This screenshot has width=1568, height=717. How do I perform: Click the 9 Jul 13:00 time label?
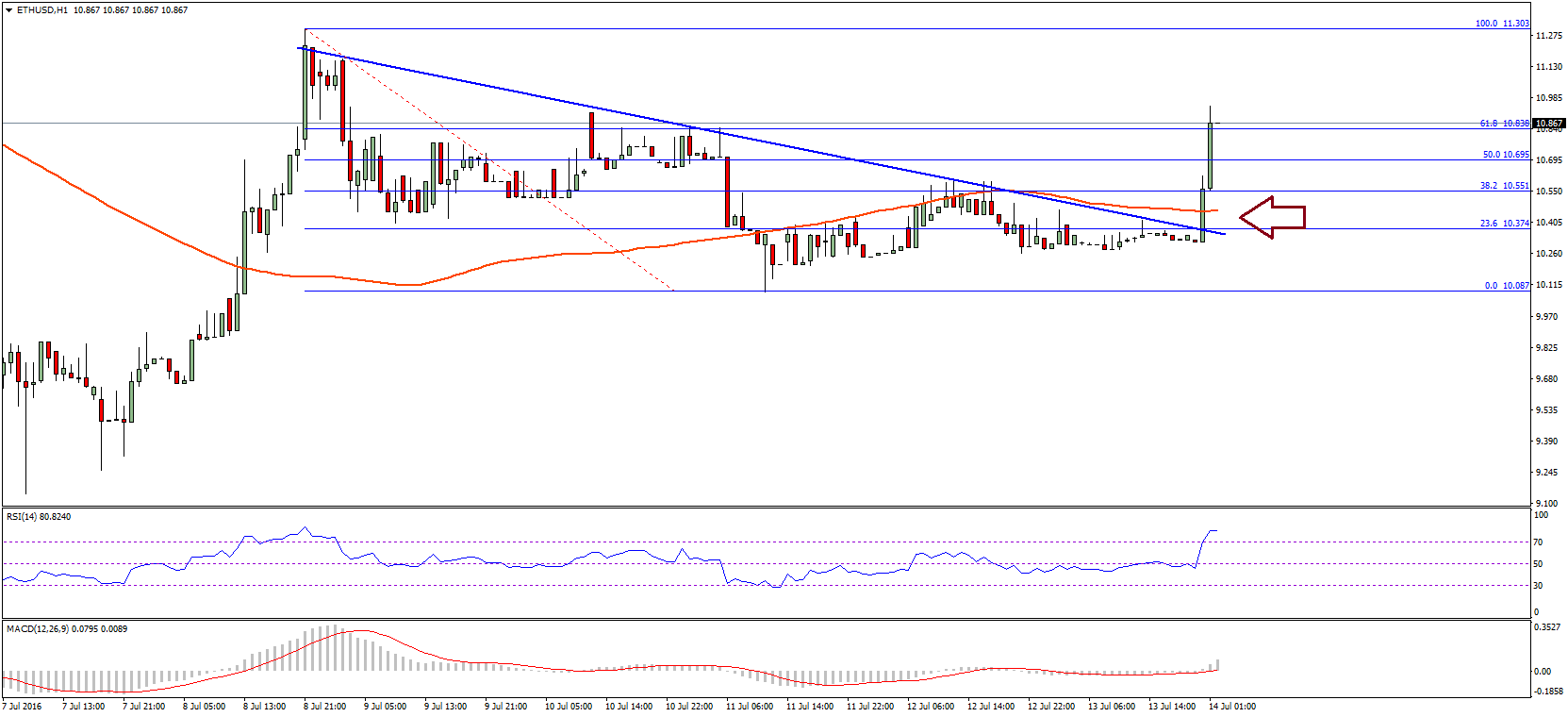point(446,707)
